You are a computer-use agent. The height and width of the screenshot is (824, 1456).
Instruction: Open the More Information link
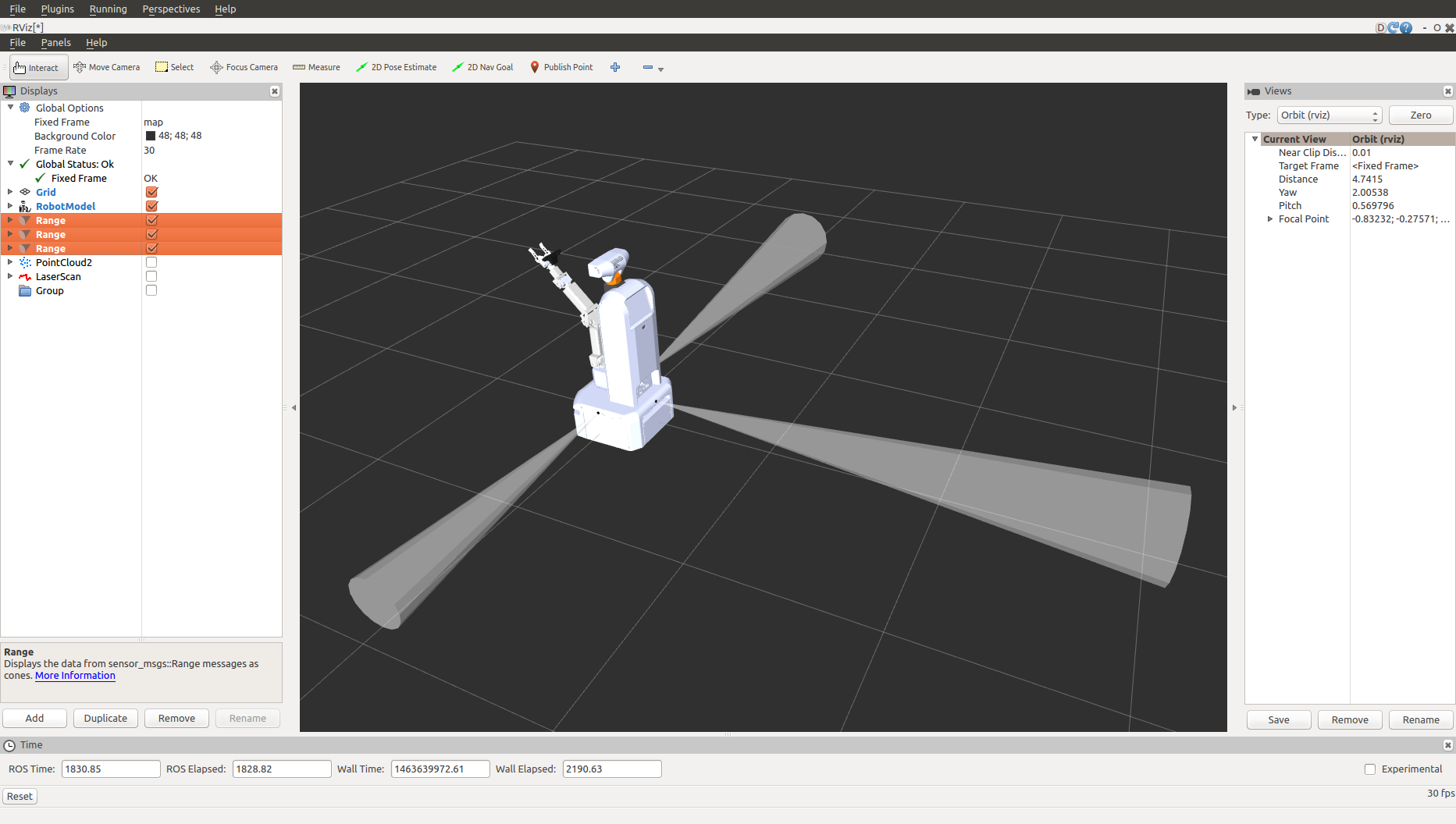click(x=75, y=676)
